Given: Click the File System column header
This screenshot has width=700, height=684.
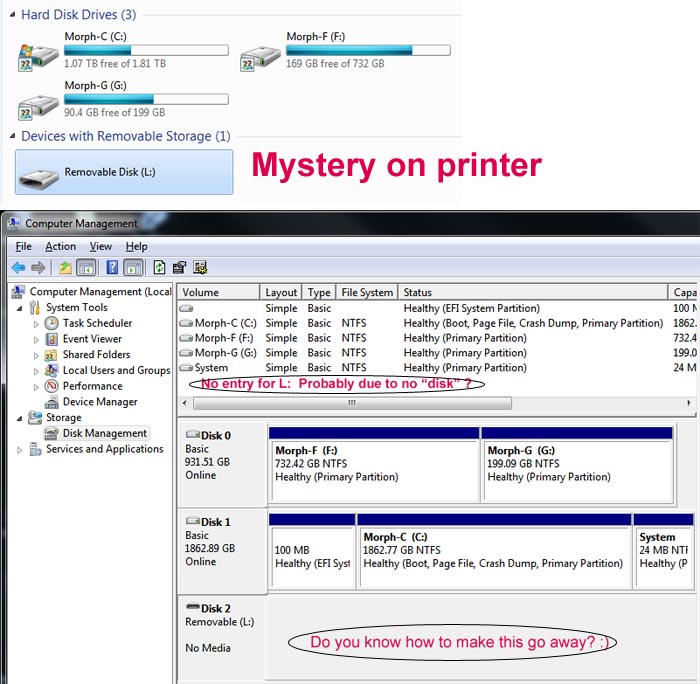Looking at the screenshot, I should [x=367, y=292].
